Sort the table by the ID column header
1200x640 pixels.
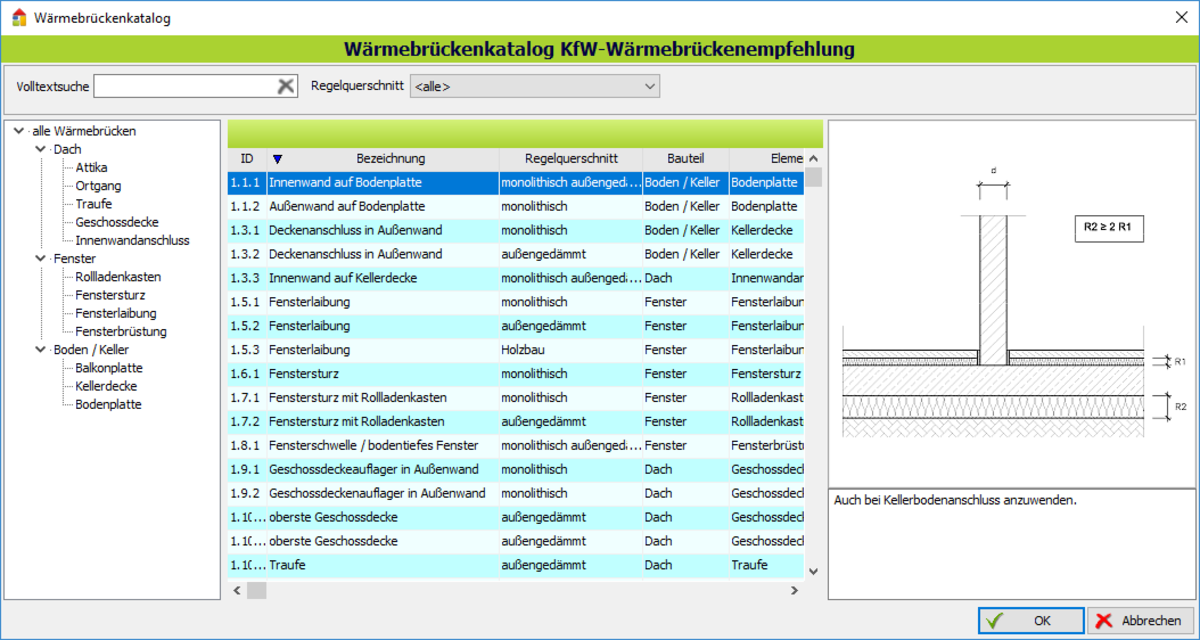(x=247, y=159)
